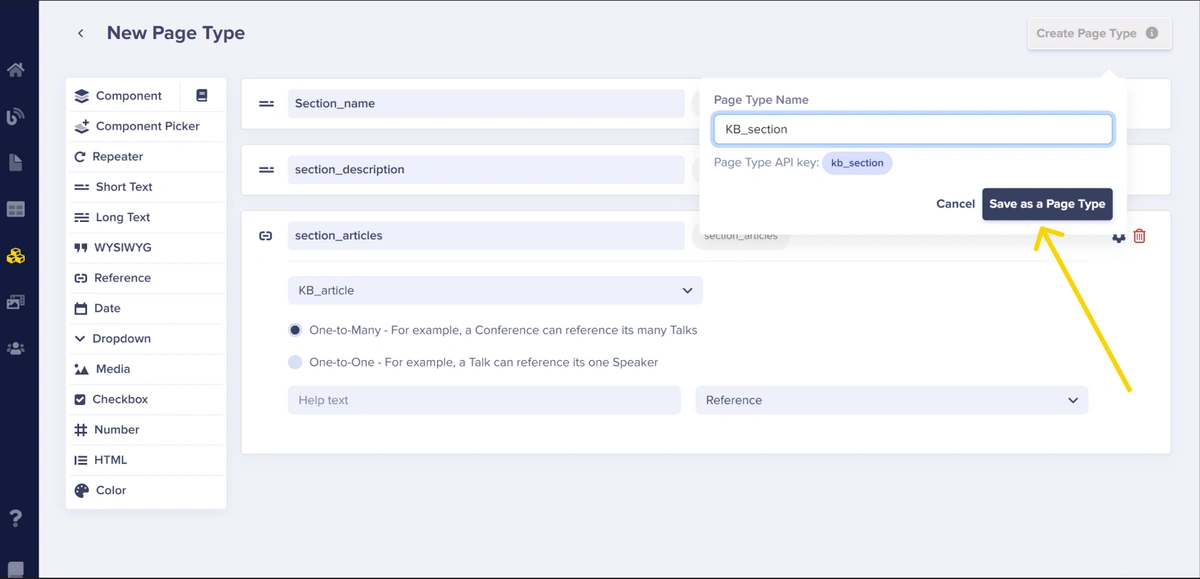Expand the KB_article dropdown
This screenshot has height=579, width=1200.
pyautogui.click(x=495, y=290)
